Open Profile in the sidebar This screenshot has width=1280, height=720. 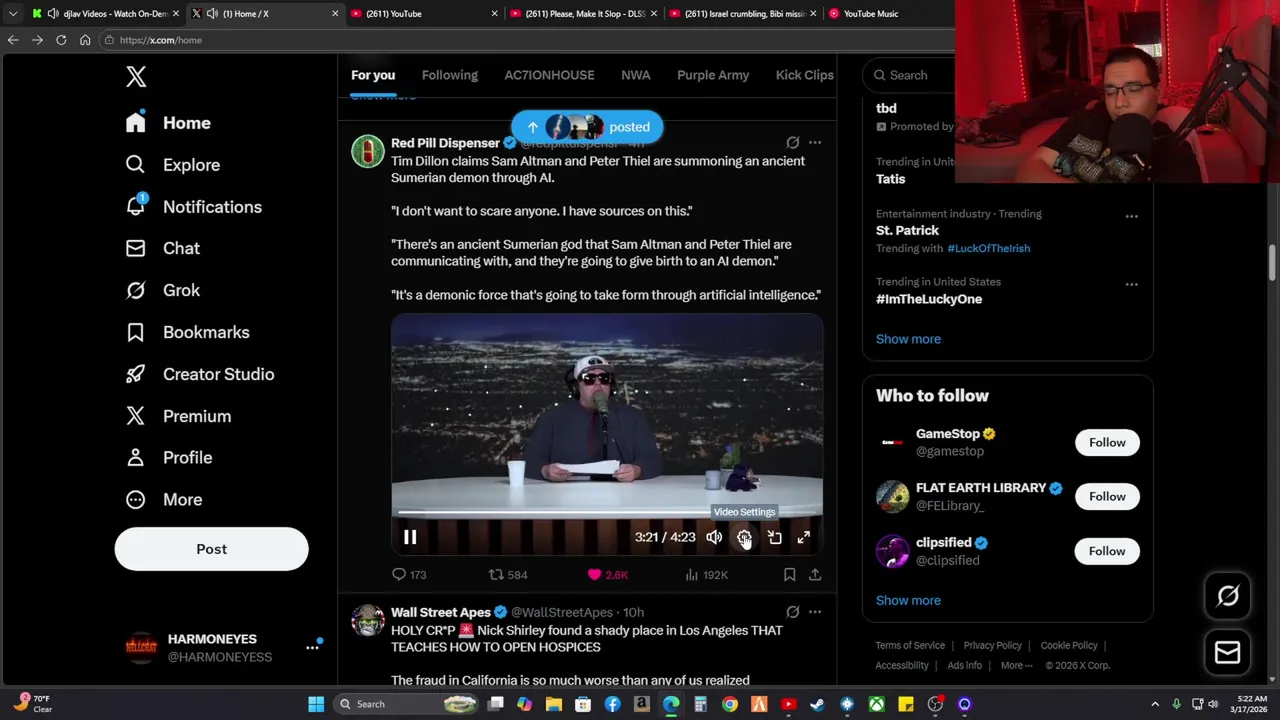coord(169,457)
